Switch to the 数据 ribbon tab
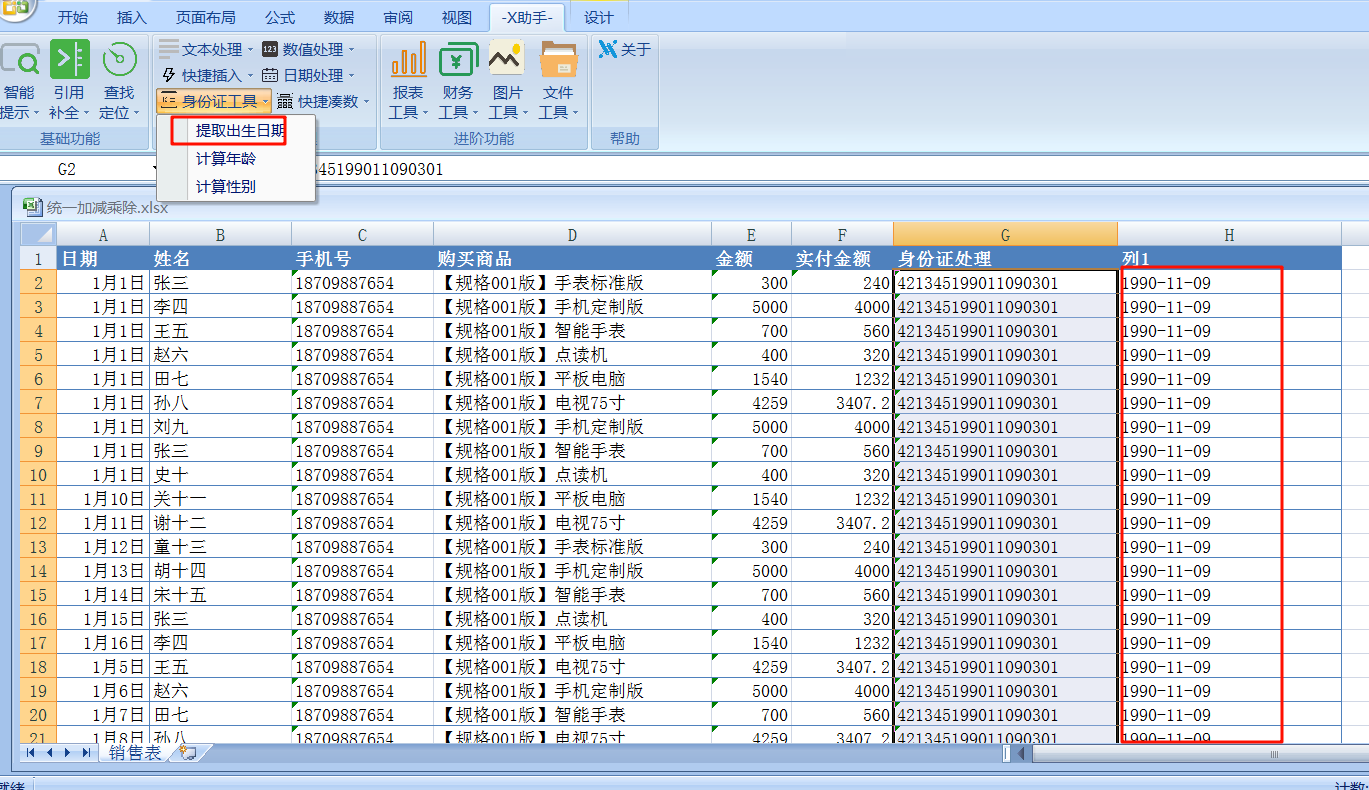The image size is (1369, 790). pyautogui.click(x=339, y=17)
